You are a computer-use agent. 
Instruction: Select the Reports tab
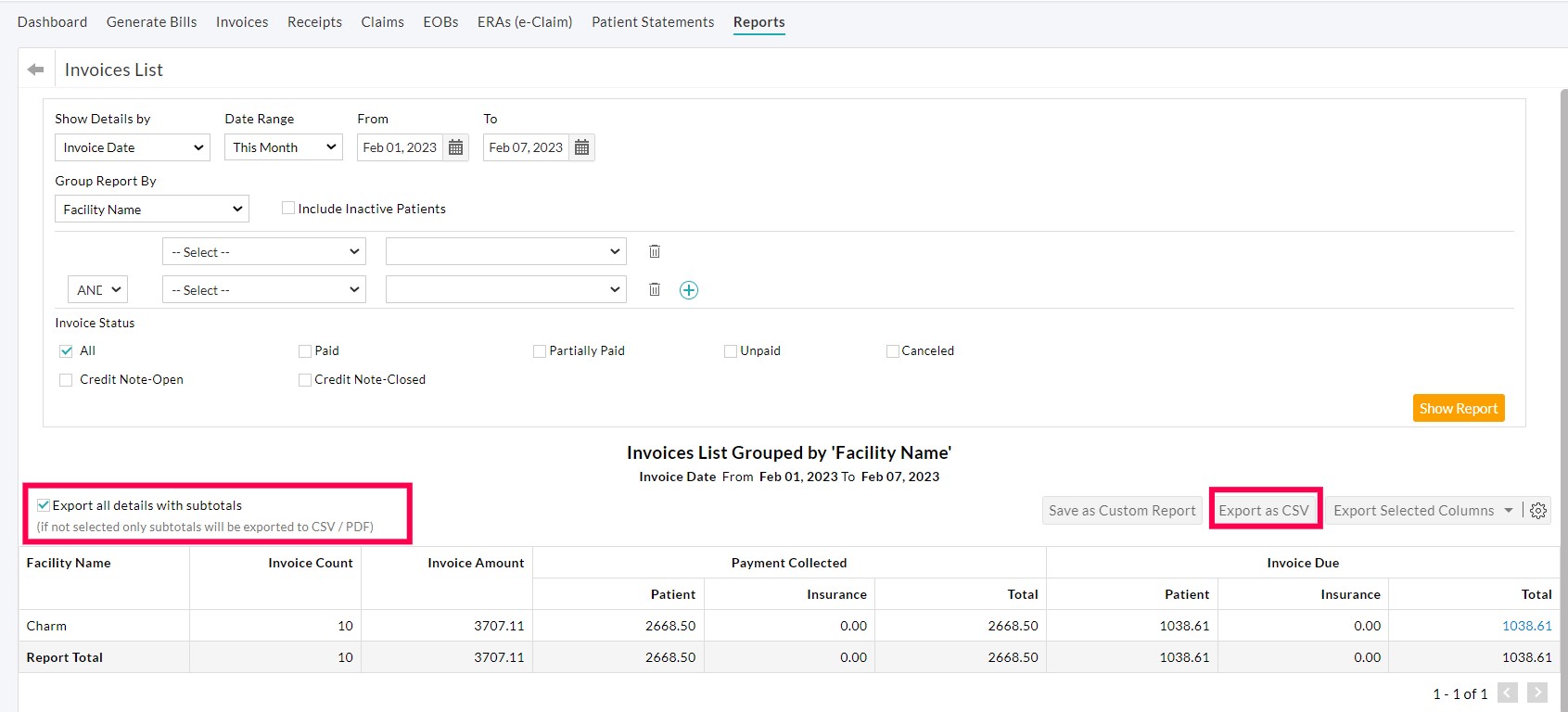click(759, 22)
